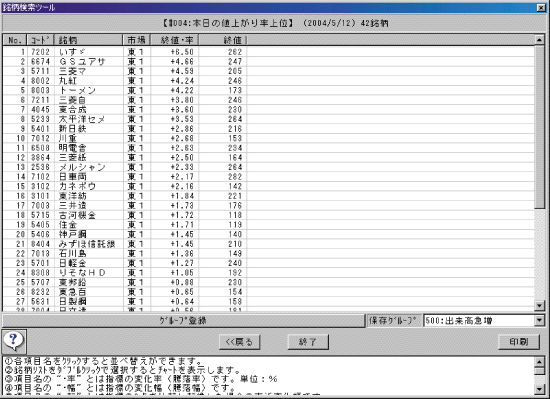Select stock name 三菱自
The height and width of the screenshot is (399, 550).
[x=72, y=100]
